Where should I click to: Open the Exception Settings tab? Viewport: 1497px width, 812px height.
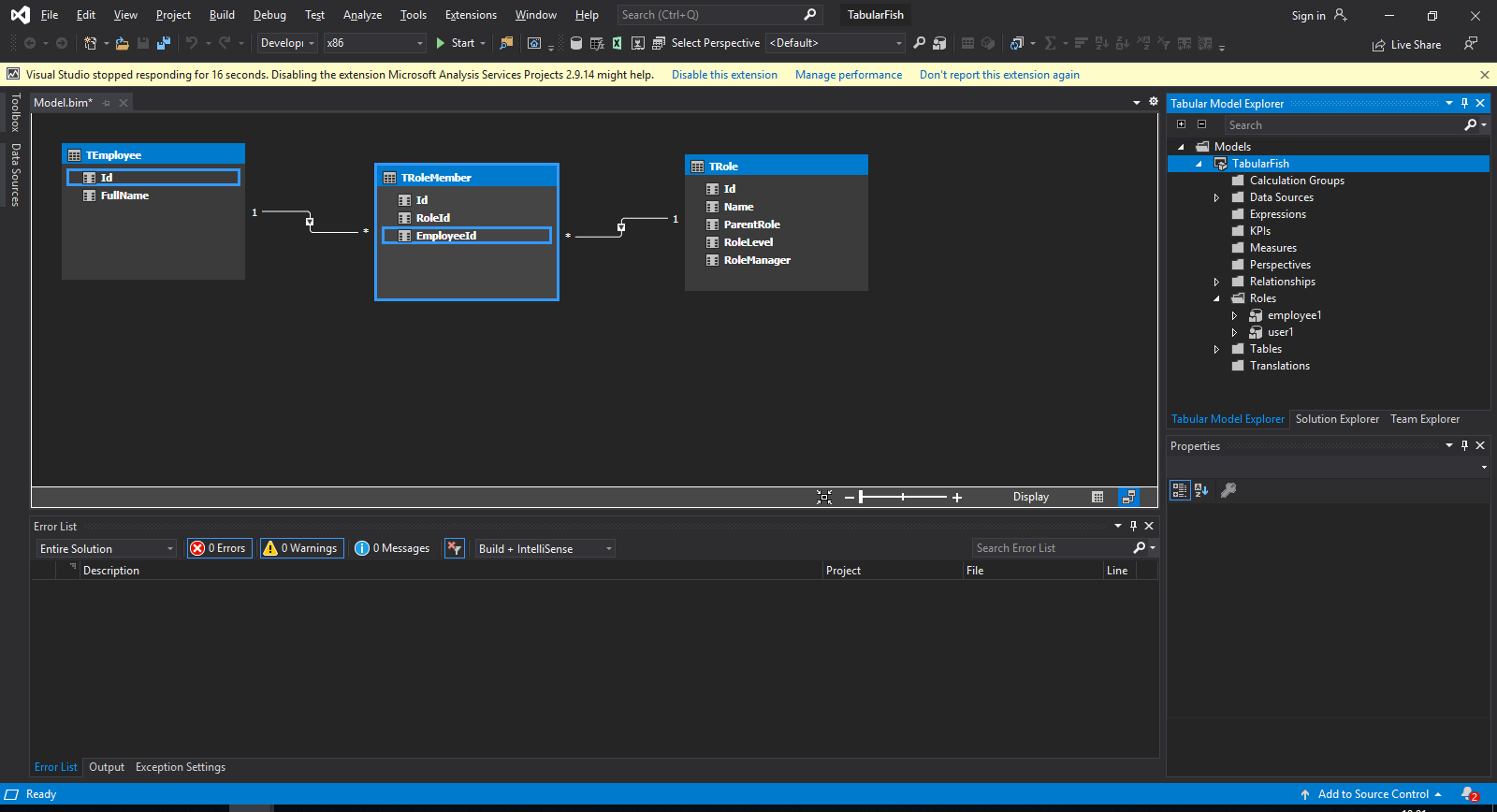click(x=181, y=767)
